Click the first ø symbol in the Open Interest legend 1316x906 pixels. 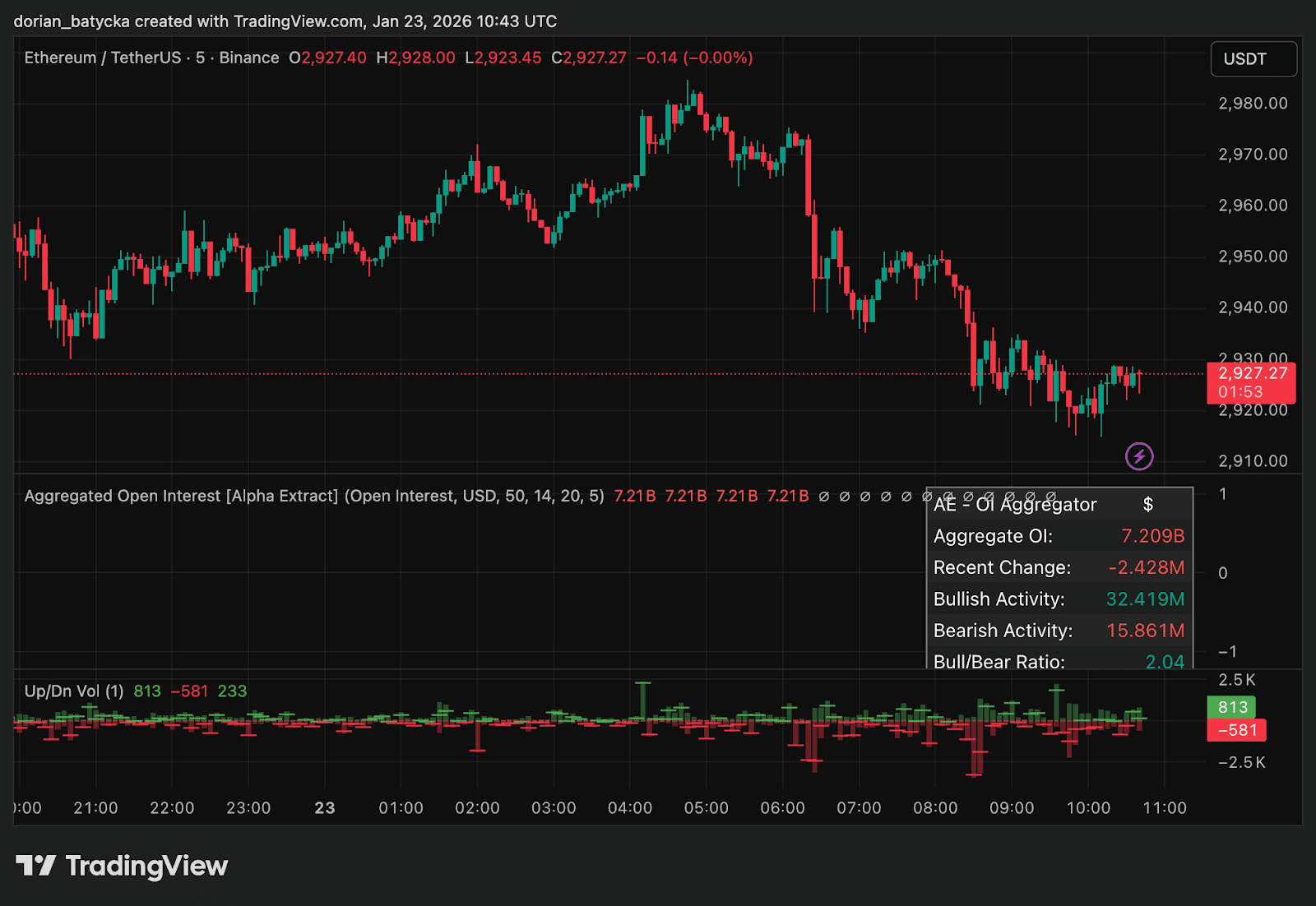pyautogui.click(x=823, y=497)
